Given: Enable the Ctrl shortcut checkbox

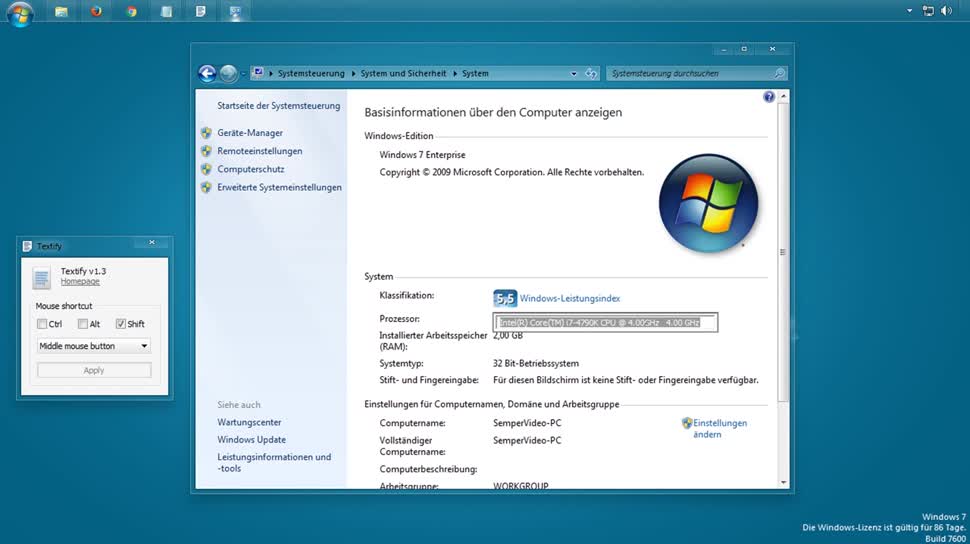Looking at the screenshot, I should (42, 324).
